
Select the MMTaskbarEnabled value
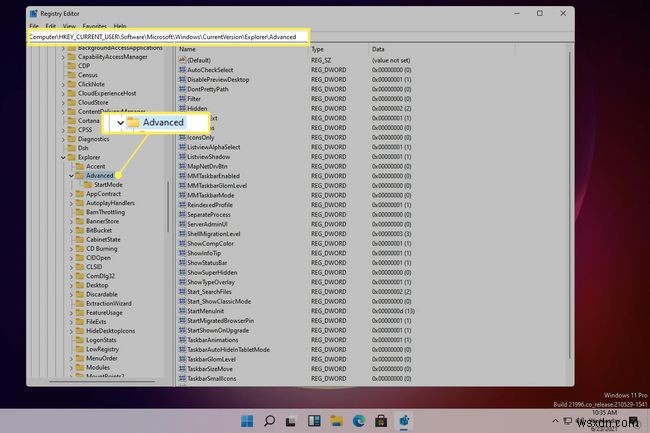tap(213, 176)
